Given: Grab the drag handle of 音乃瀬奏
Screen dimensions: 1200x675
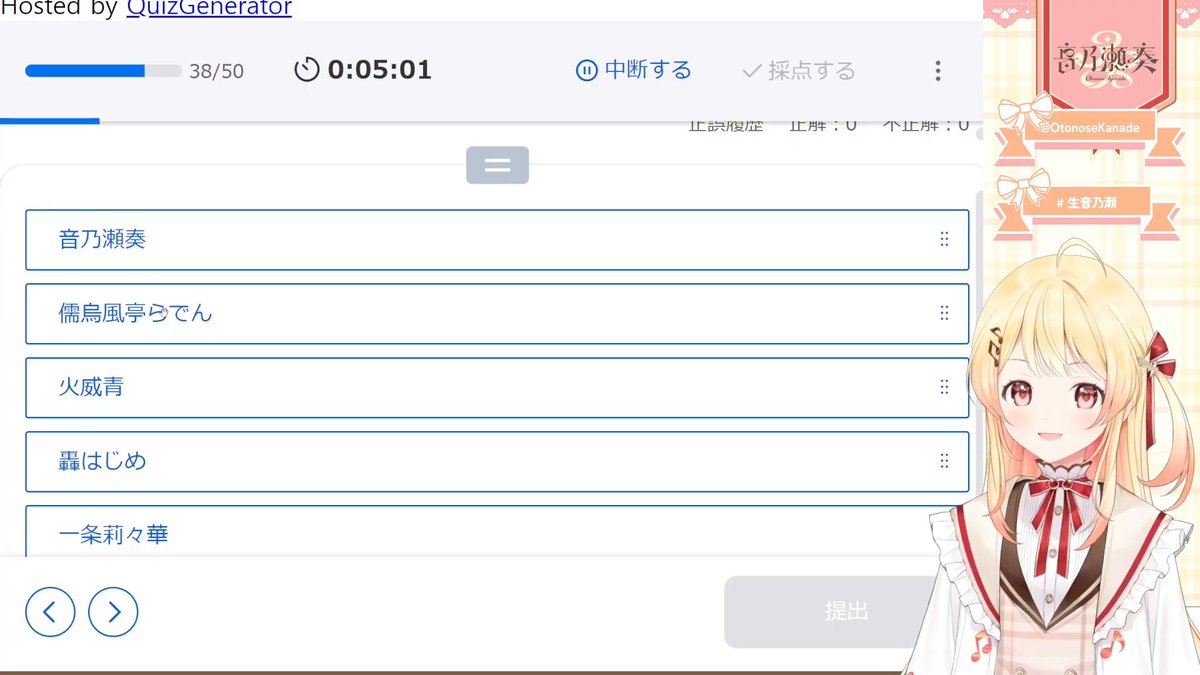Looking at the screenshot, I should (x=944, y=239).
